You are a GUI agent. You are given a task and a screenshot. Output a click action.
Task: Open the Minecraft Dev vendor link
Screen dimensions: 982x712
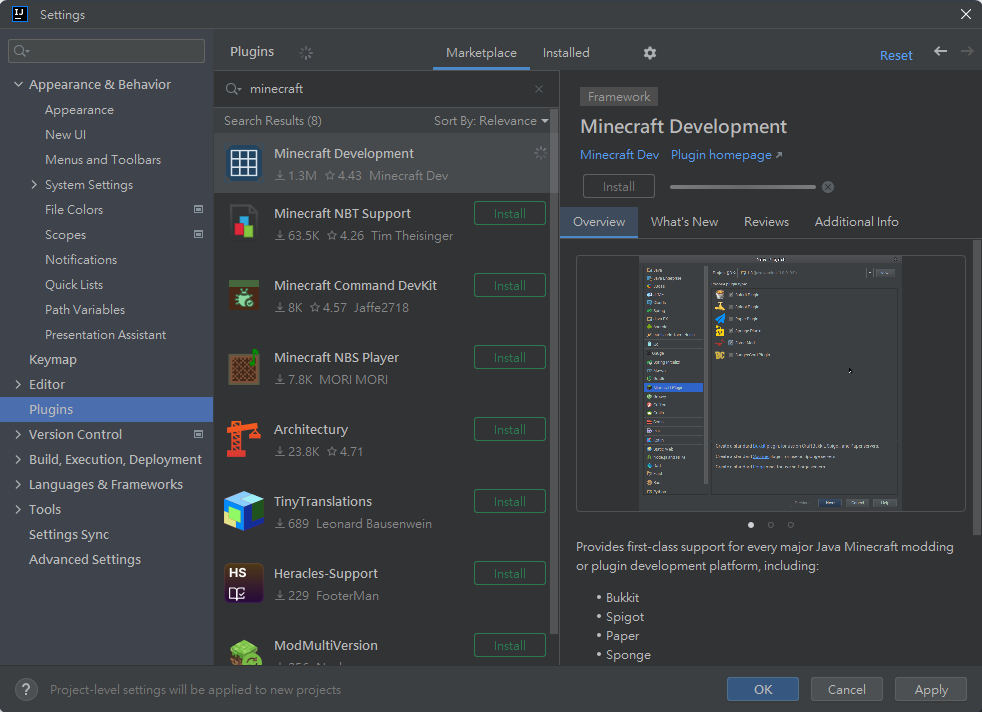coord(619,155)
